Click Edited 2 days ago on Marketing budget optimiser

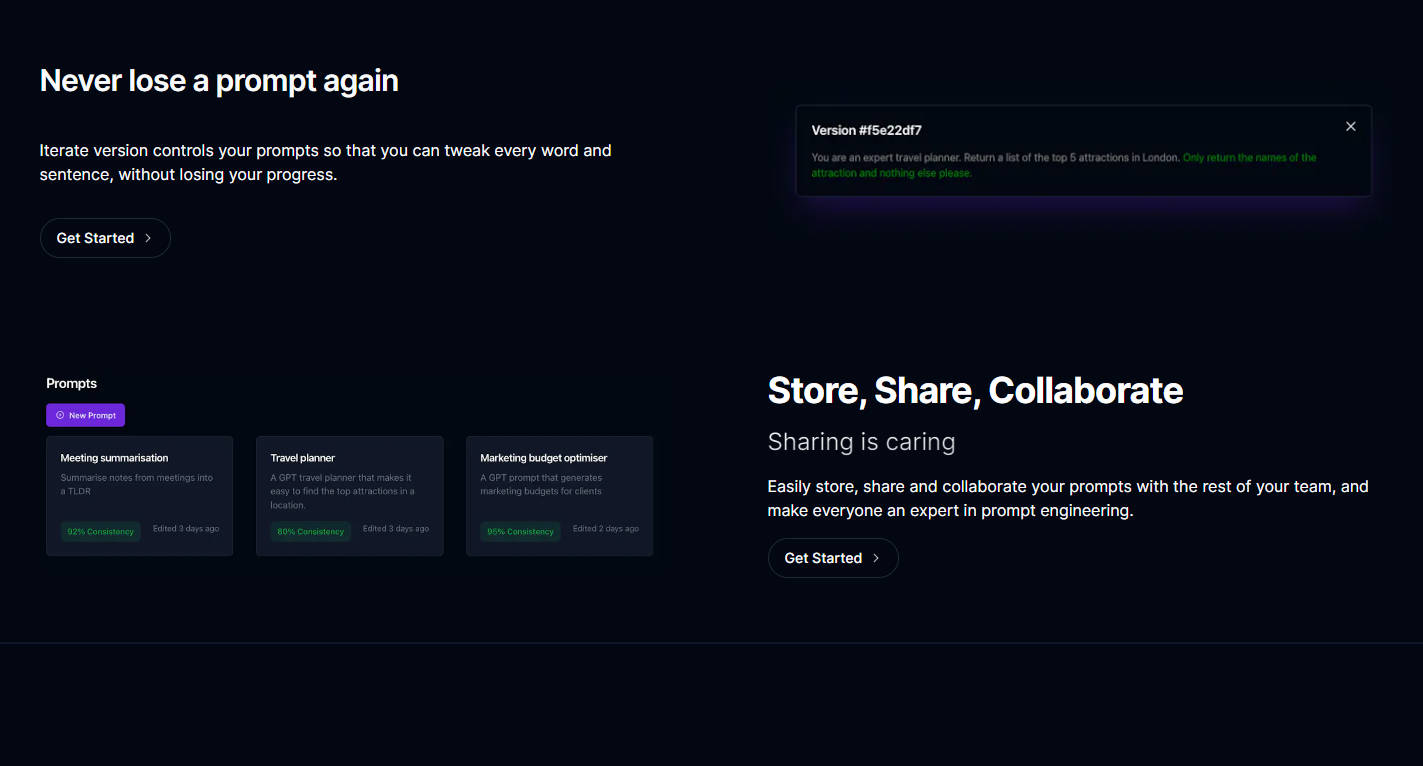tap(605, 528)
